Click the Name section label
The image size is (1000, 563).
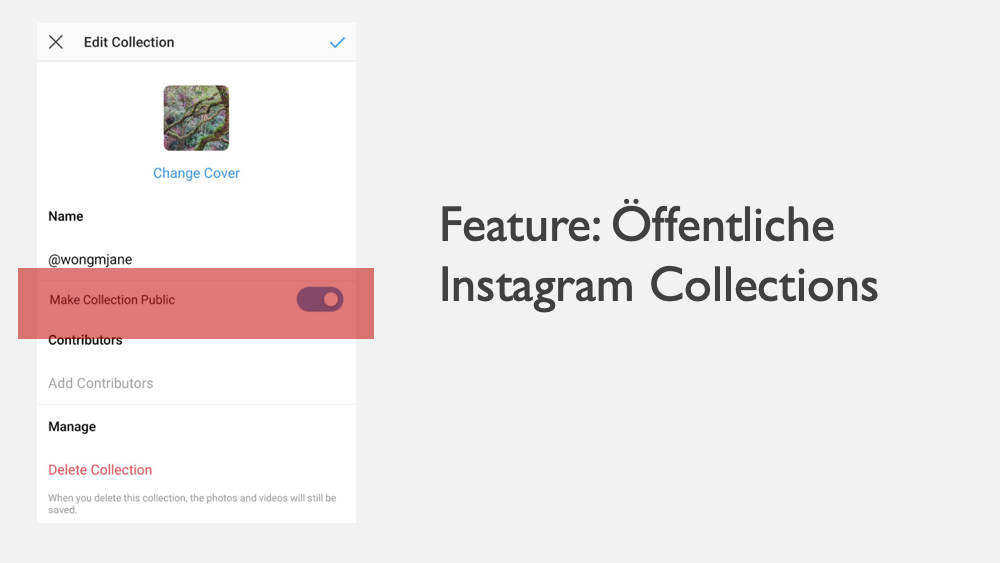66,216
